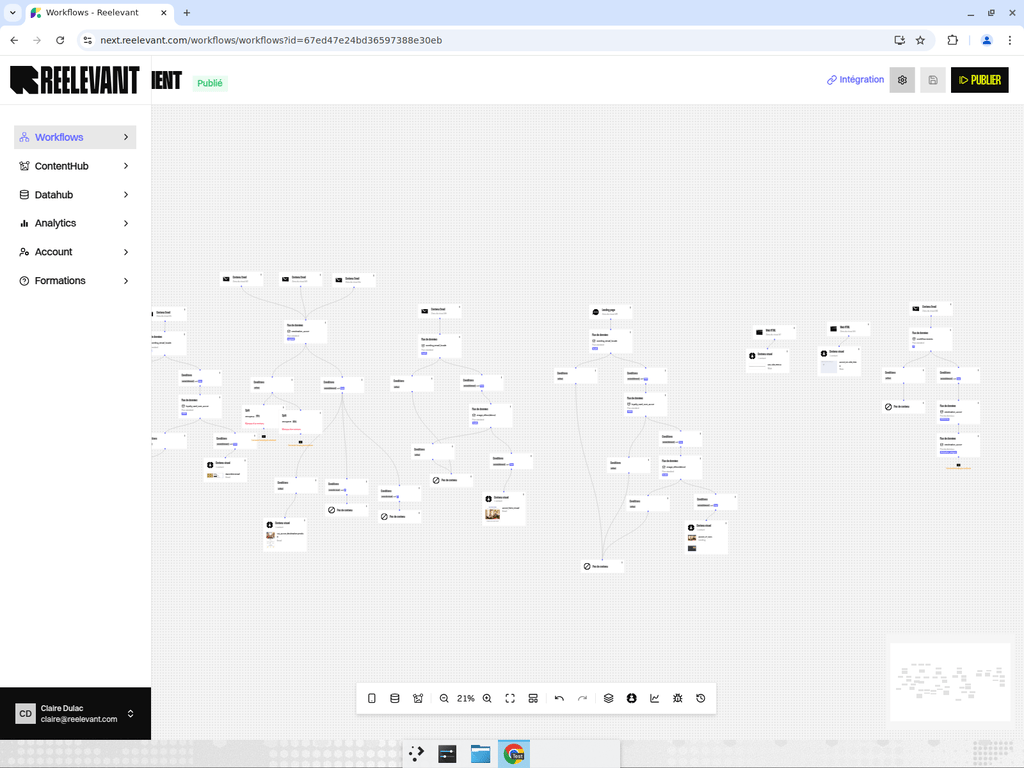1024x768 pixels.
Task: Click thumbnail in visual node under right Web HTML
Action: (x=829, y=367)
